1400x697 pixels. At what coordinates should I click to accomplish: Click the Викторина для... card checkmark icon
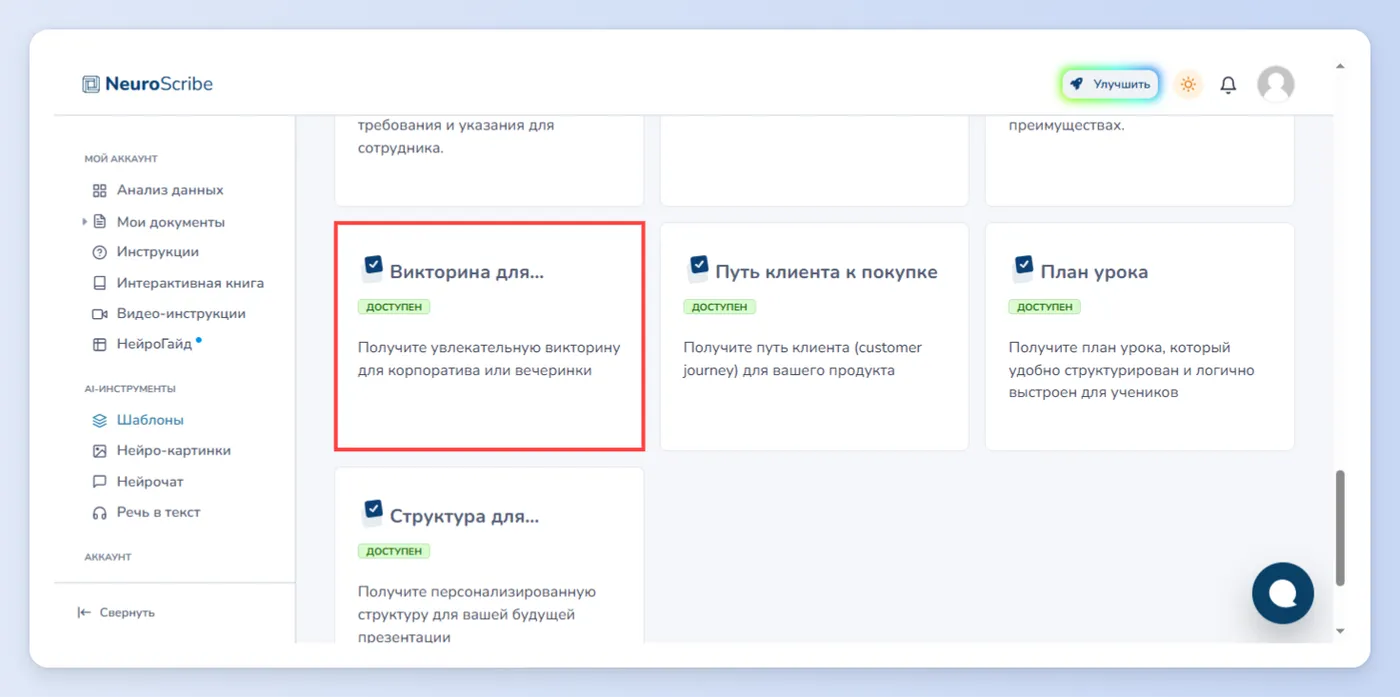372,267
